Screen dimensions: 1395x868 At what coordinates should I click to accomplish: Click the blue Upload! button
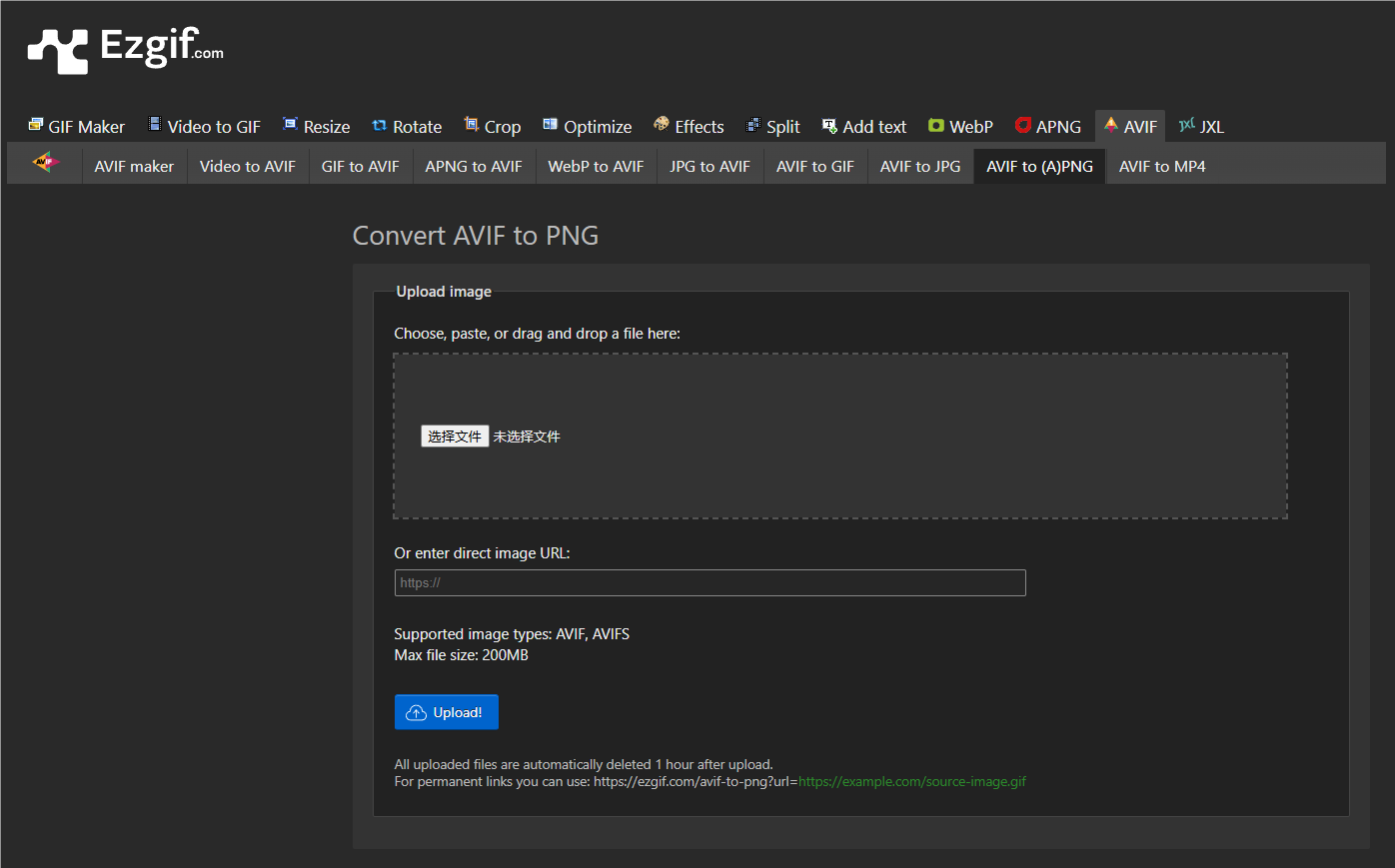point(446,712)
